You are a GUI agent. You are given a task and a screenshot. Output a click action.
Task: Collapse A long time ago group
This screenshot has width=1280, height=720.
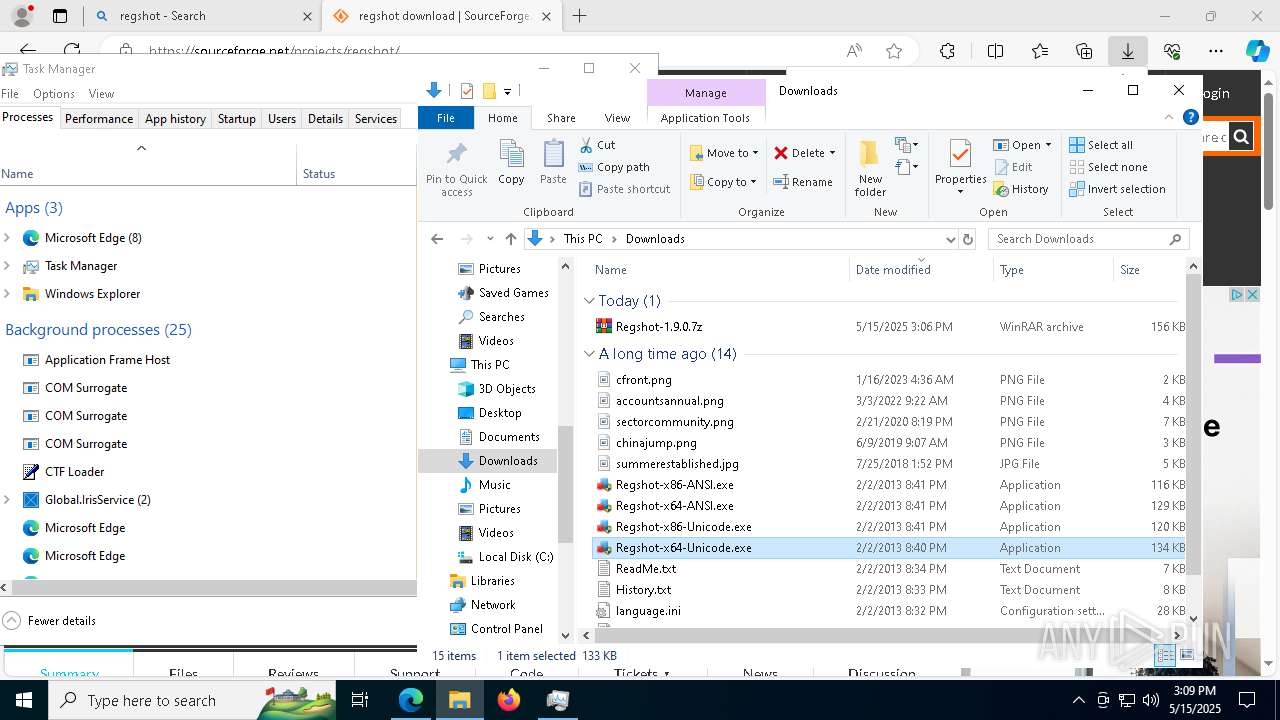589,354
